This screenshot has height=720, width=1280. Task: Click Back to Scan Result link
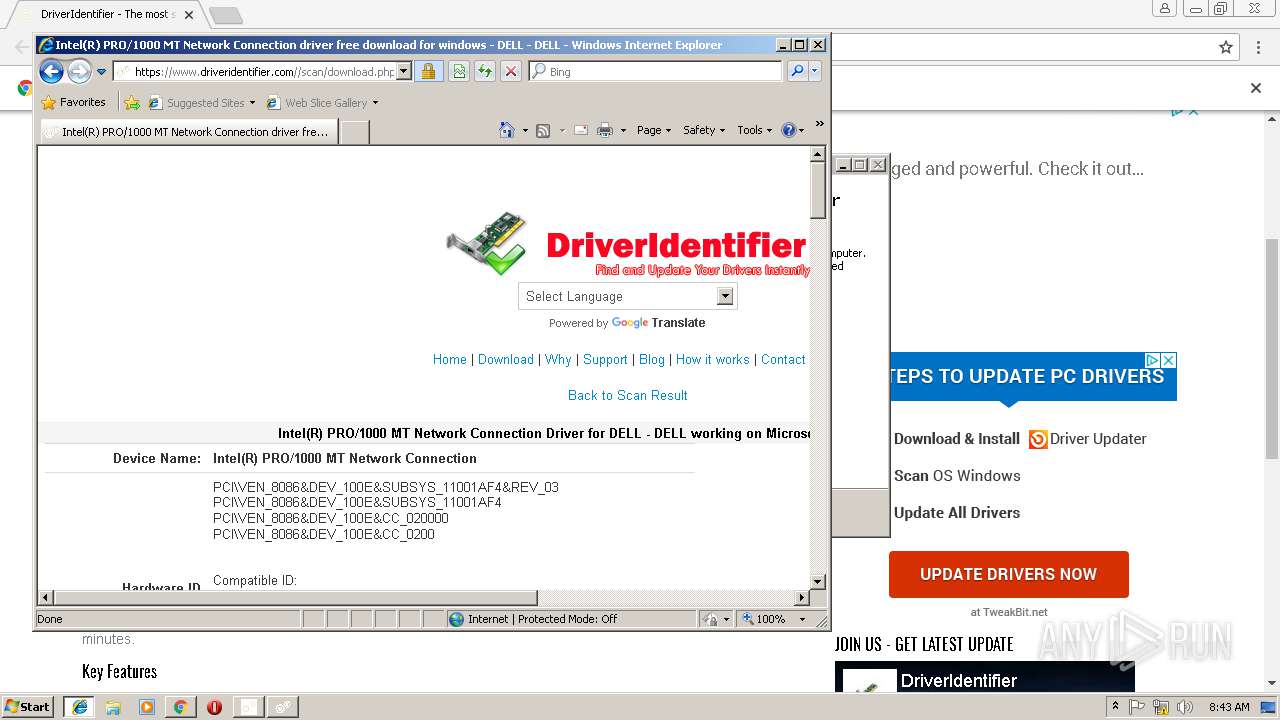click(628, 395)
